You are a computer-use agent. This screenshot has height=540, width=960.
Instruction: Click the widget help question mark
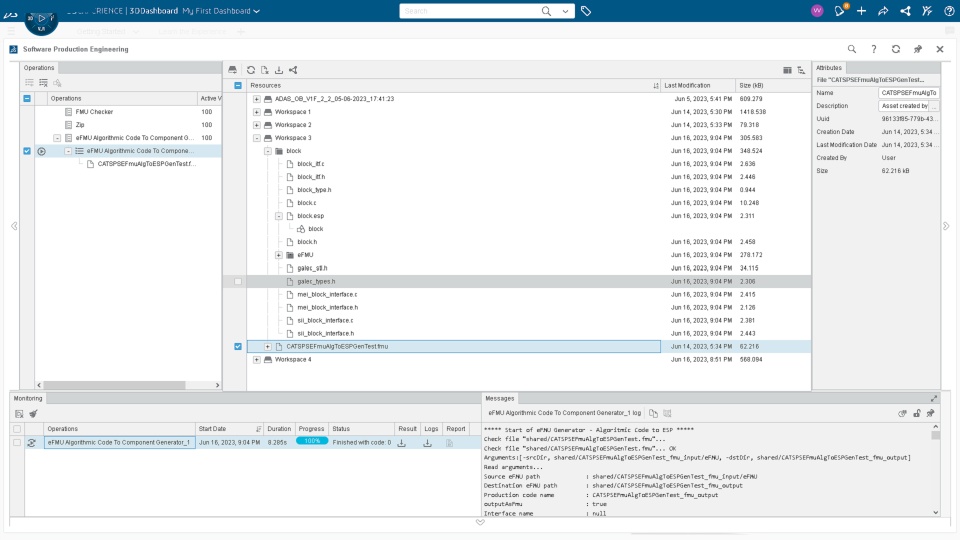(x=874, y=49)
